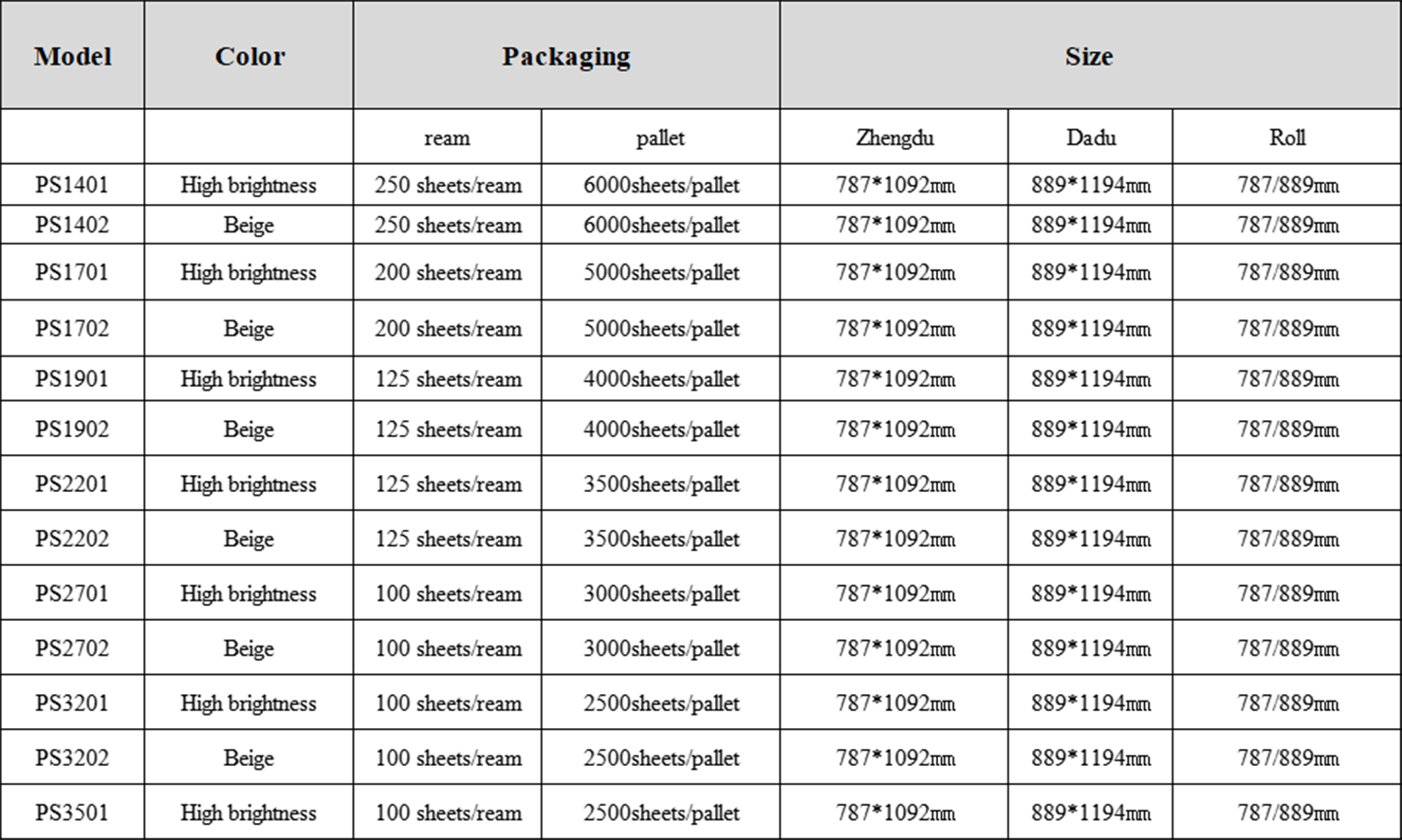Click the Packaging header cell
This screenshot has width=1402, height=840.
(566, 56)
